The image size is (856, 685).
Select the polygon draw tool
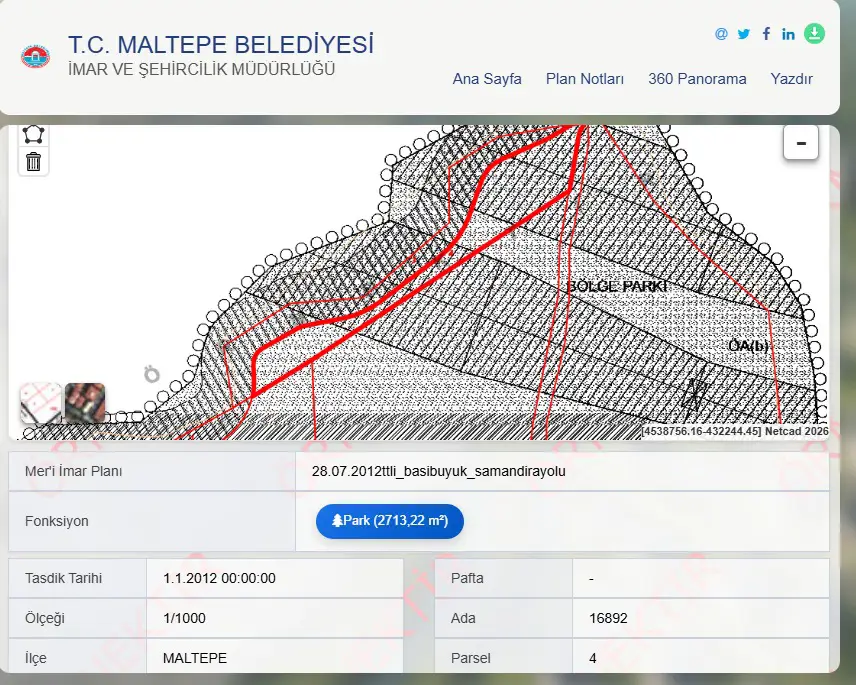34,134
